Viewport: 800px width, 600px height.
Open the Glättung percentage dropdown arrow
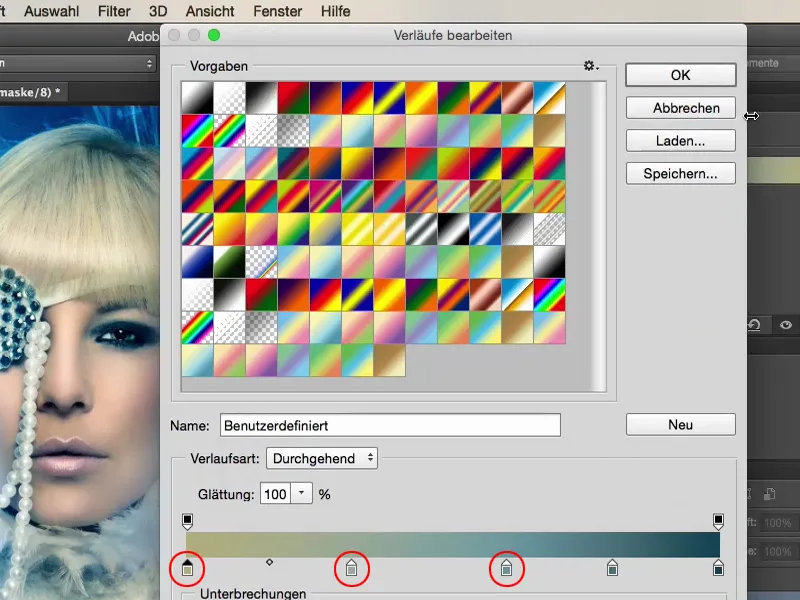click(x=302, y=493)
